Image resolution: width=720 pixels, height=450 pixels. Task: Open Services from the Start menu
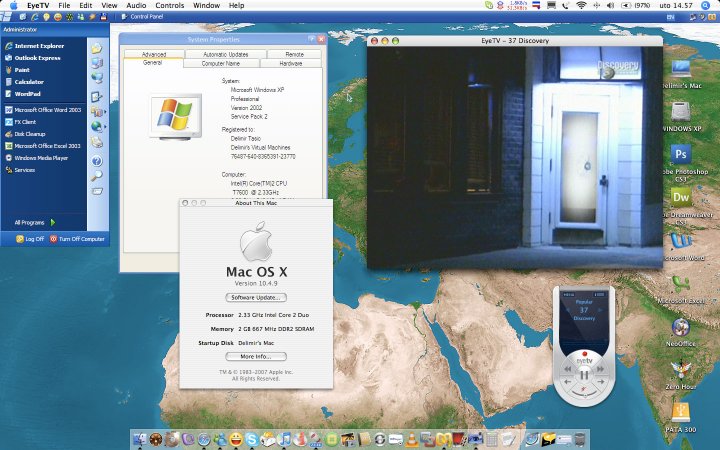click(20, 169)
